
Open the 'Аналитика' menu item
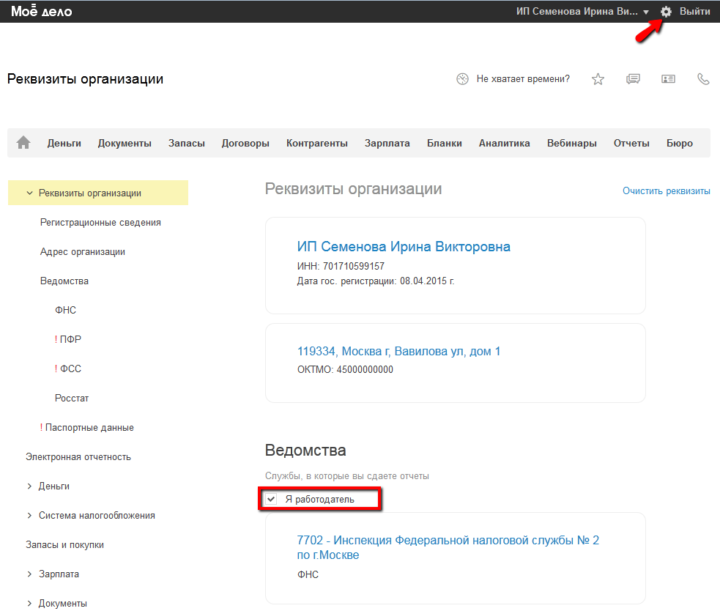click(504, 143)
